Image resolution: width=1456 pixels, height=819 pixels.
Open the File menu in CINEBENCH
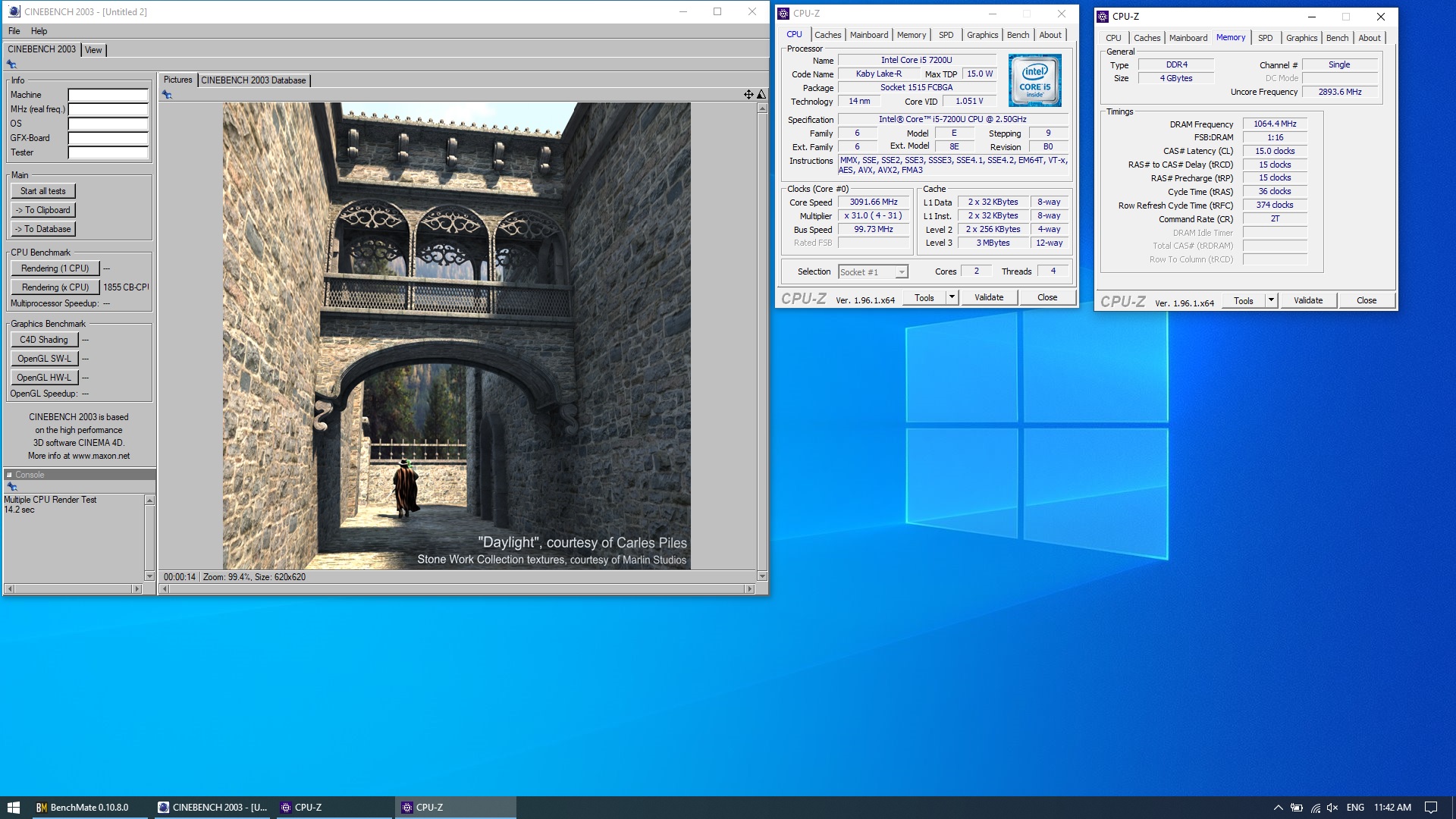pos(14,31)
